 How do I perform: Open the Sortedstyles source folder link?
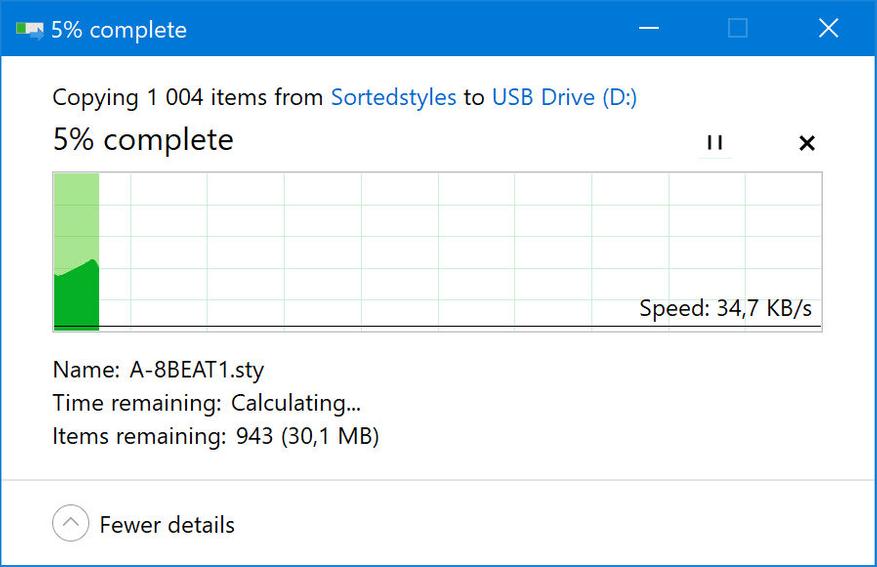click(394, 97)
